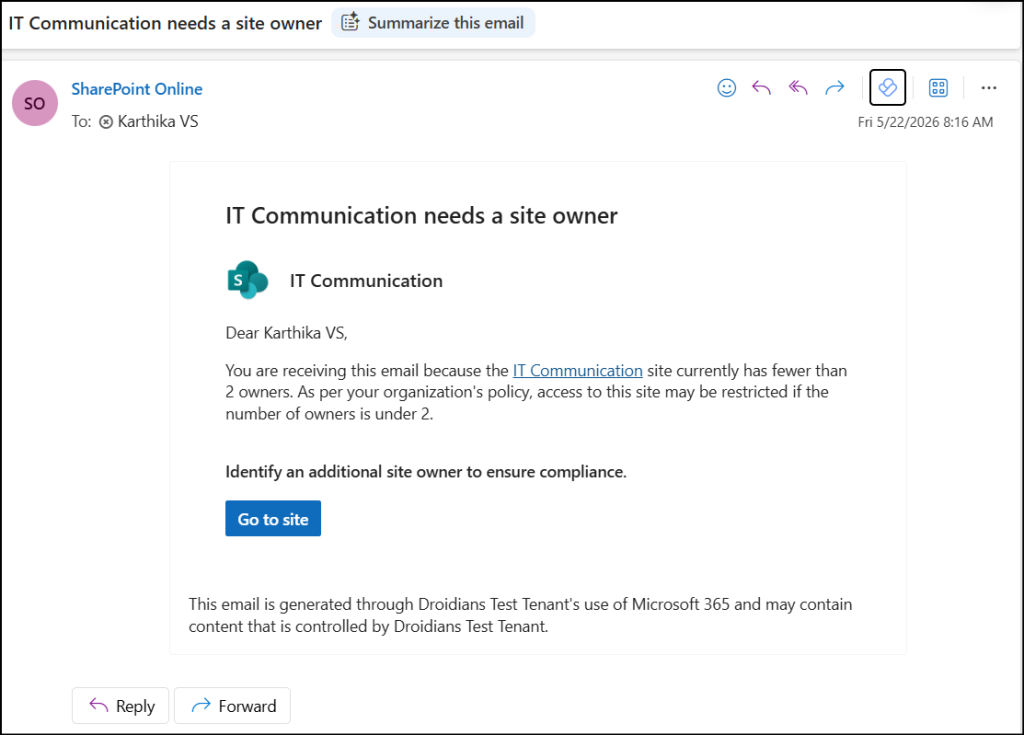Click the email subject line at top

(x=165, y=24)
